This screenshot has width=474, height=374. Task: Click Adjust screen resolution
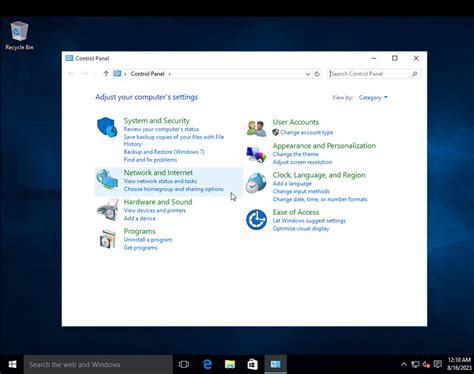[302, 162]
